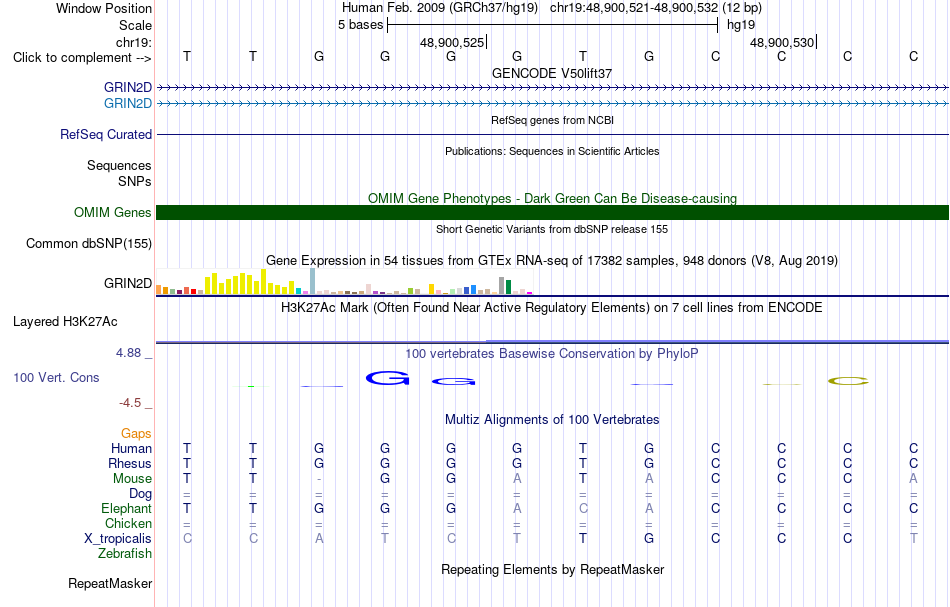Click the Common dbSNP(155) label
950x607 pixels.
pyautogui.click(x=89, y=244)
